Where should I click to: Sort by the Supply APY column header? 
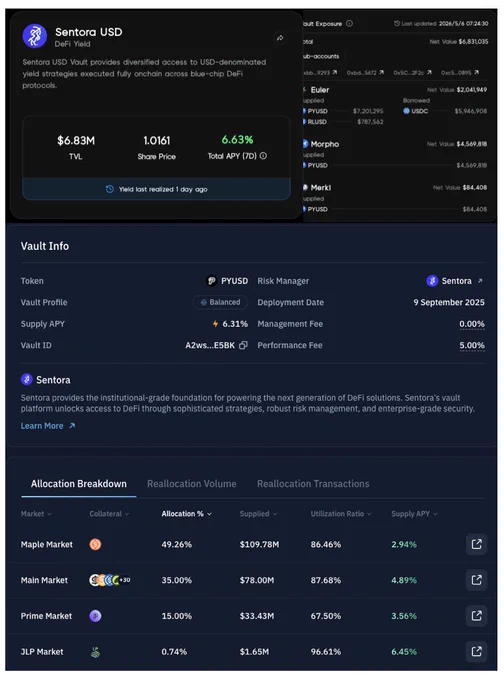point(414,514)
